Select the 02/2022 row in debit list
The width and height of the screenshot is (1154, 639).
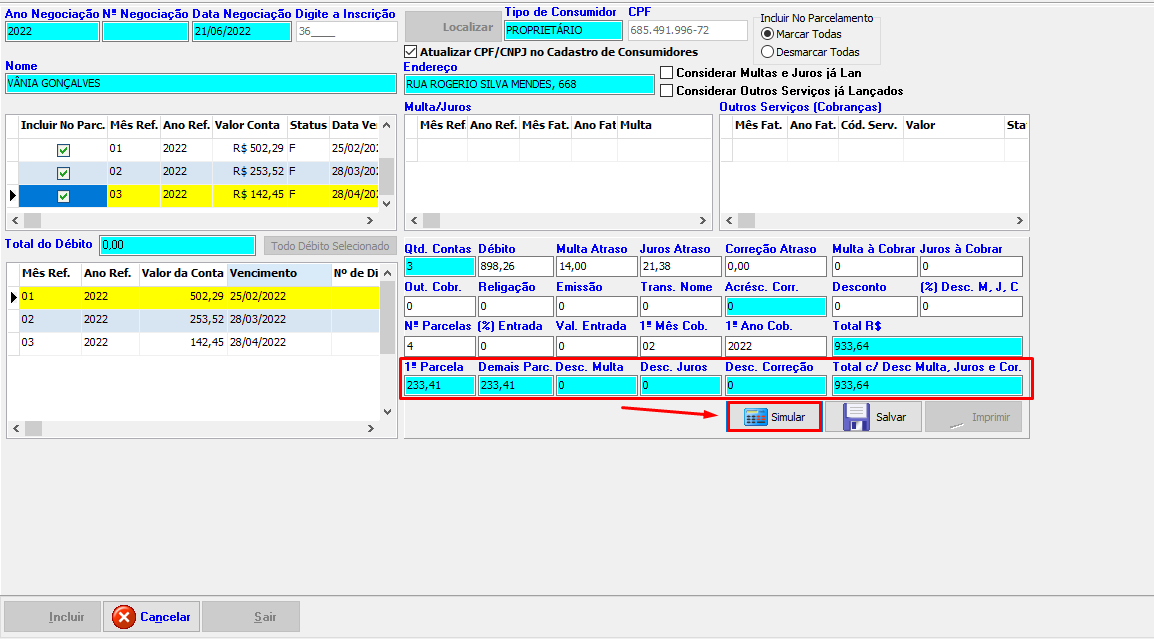coord(150,319)
